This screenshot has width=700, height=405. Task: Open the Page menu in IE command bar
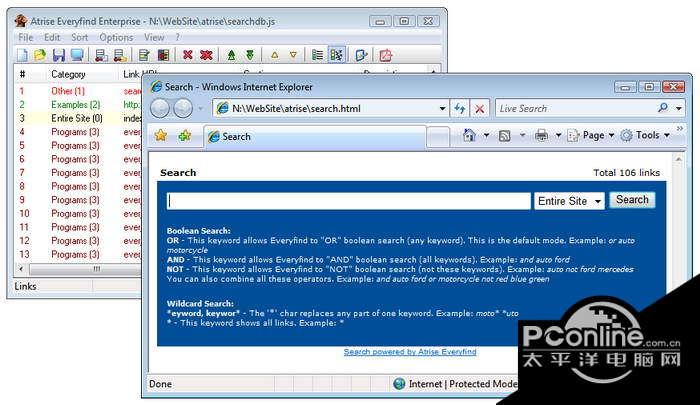[x=591, y=135]
